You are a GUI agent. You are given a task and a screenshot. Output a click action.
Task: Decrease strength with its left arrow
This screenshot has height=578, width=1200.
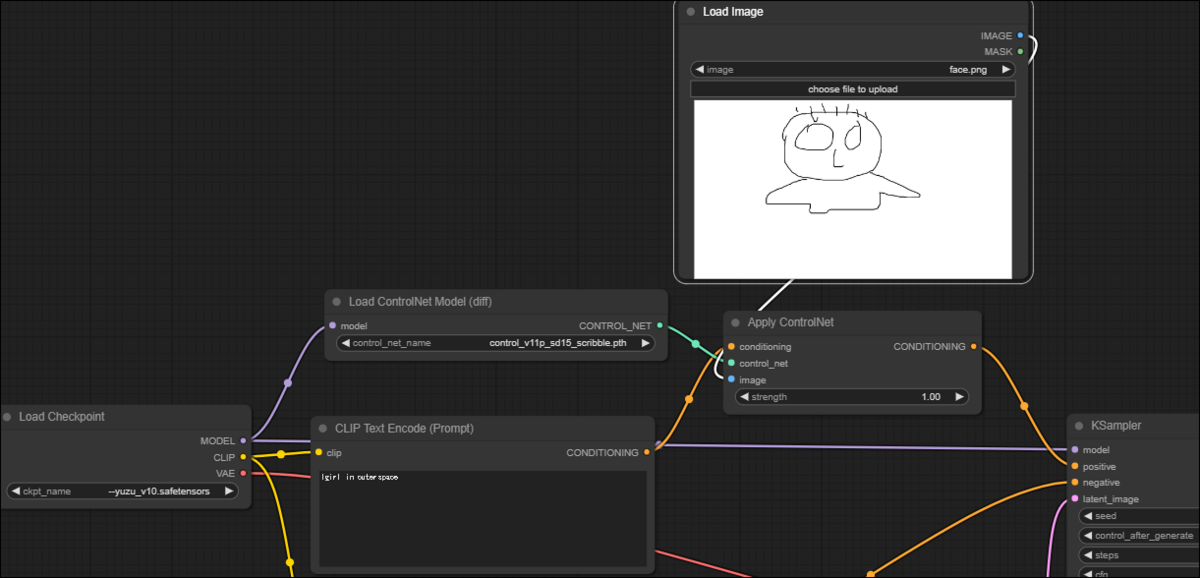pos(744,397)
